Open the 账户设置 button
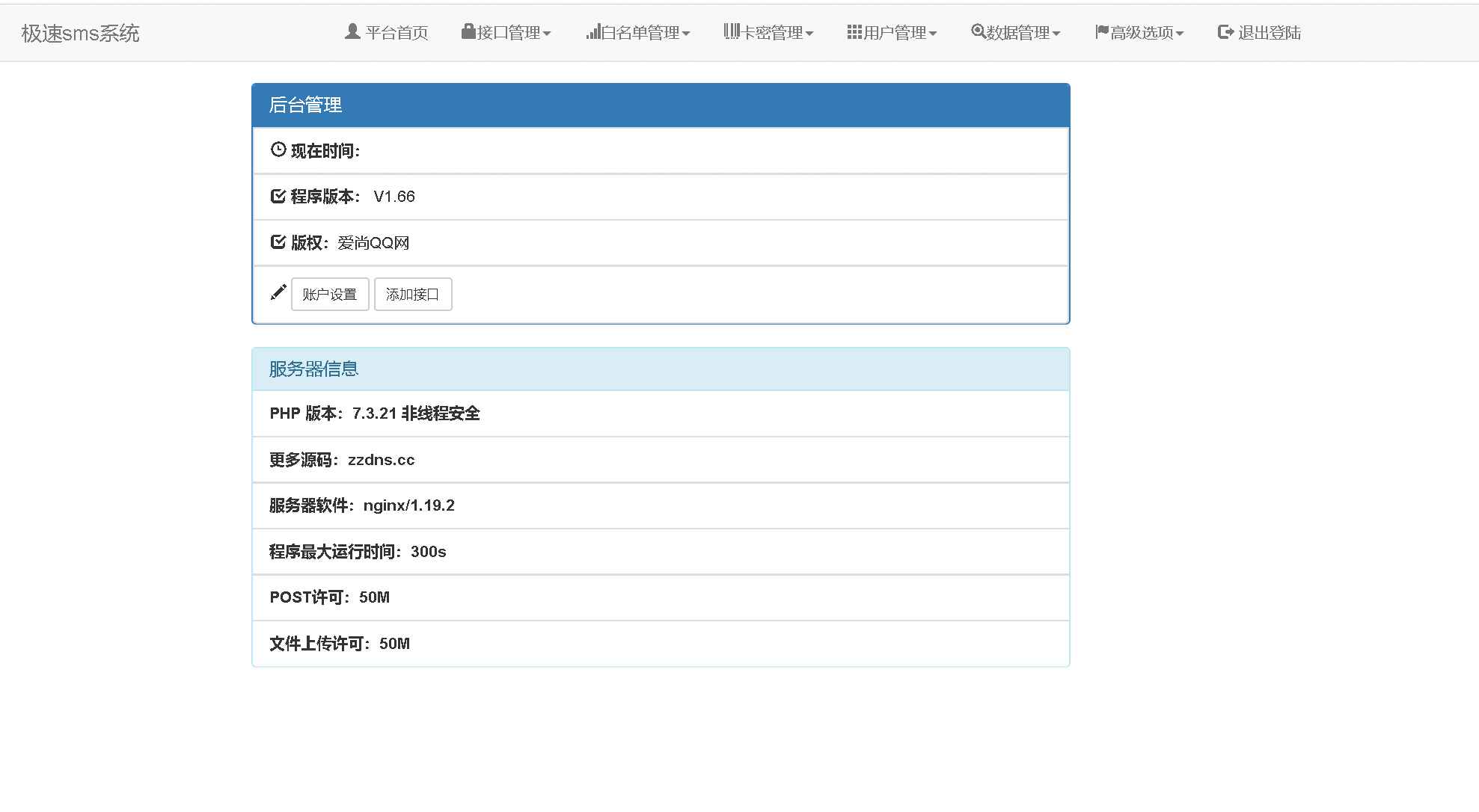1479x812 pixels. coord(330,294)
